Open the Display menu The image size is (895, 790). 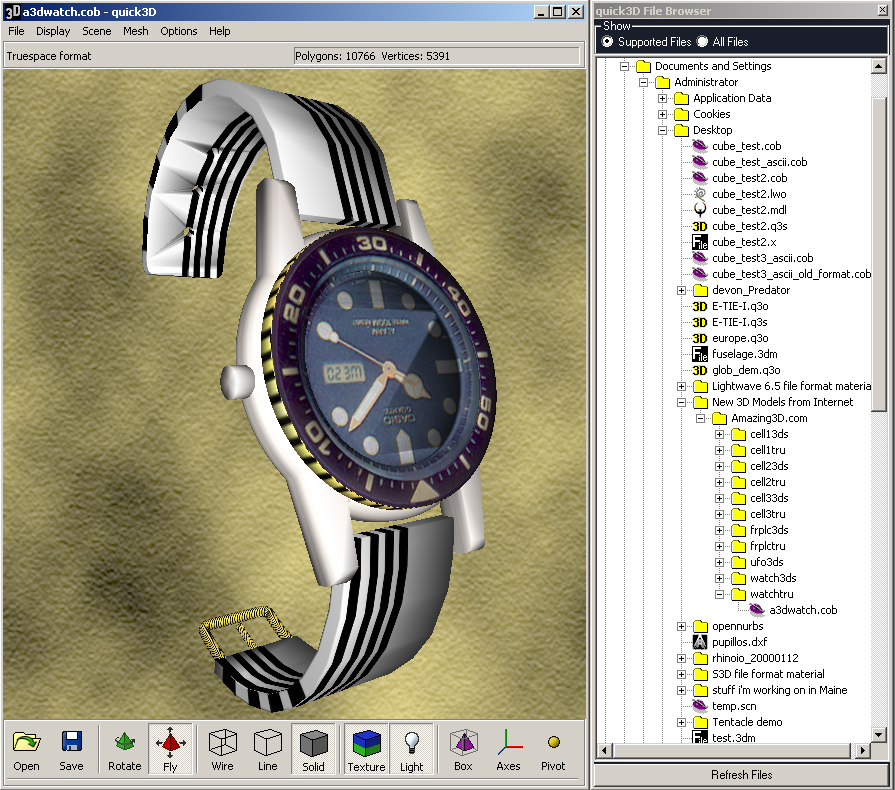[53, 31]
